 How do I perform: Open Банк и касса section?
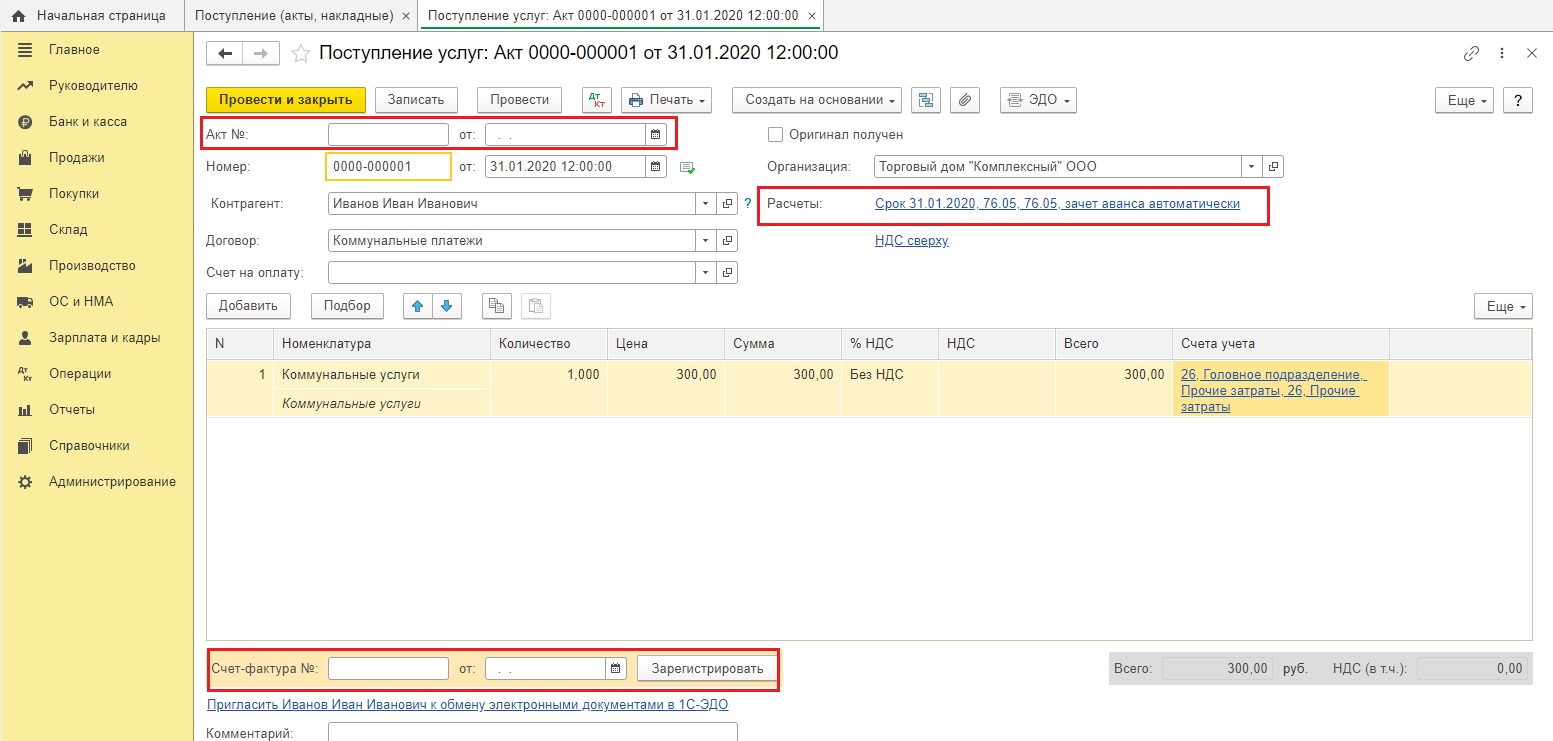[x=88, y=122]
